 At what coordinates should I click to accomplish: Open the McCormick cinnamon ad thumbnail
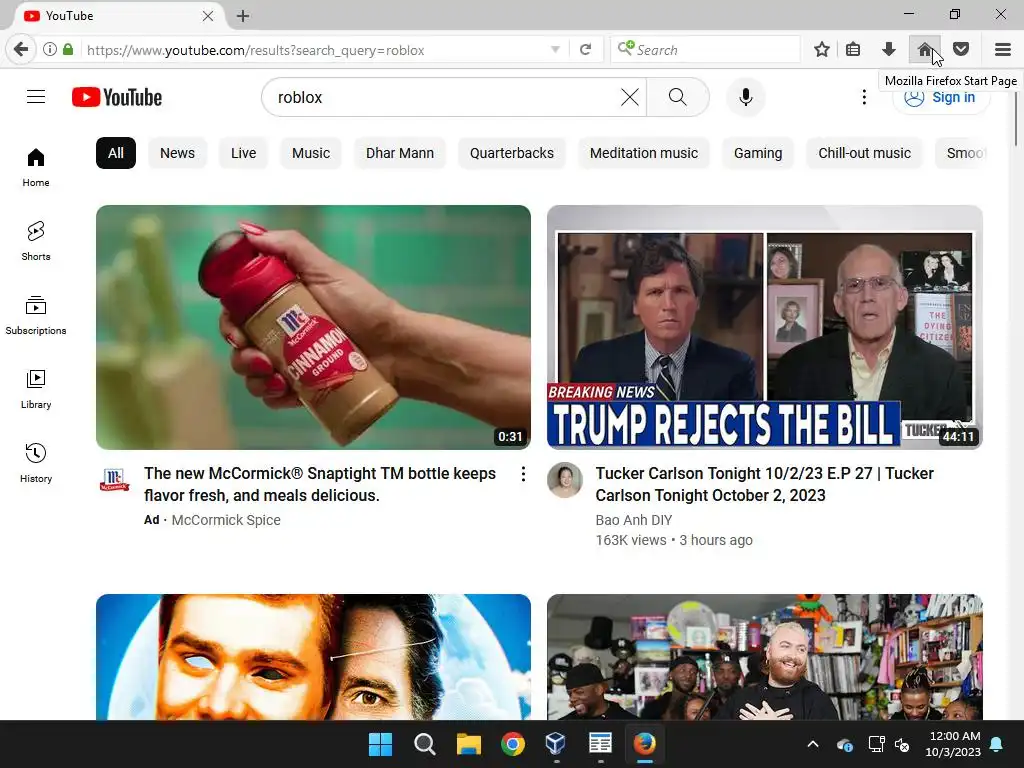(313, 327)
